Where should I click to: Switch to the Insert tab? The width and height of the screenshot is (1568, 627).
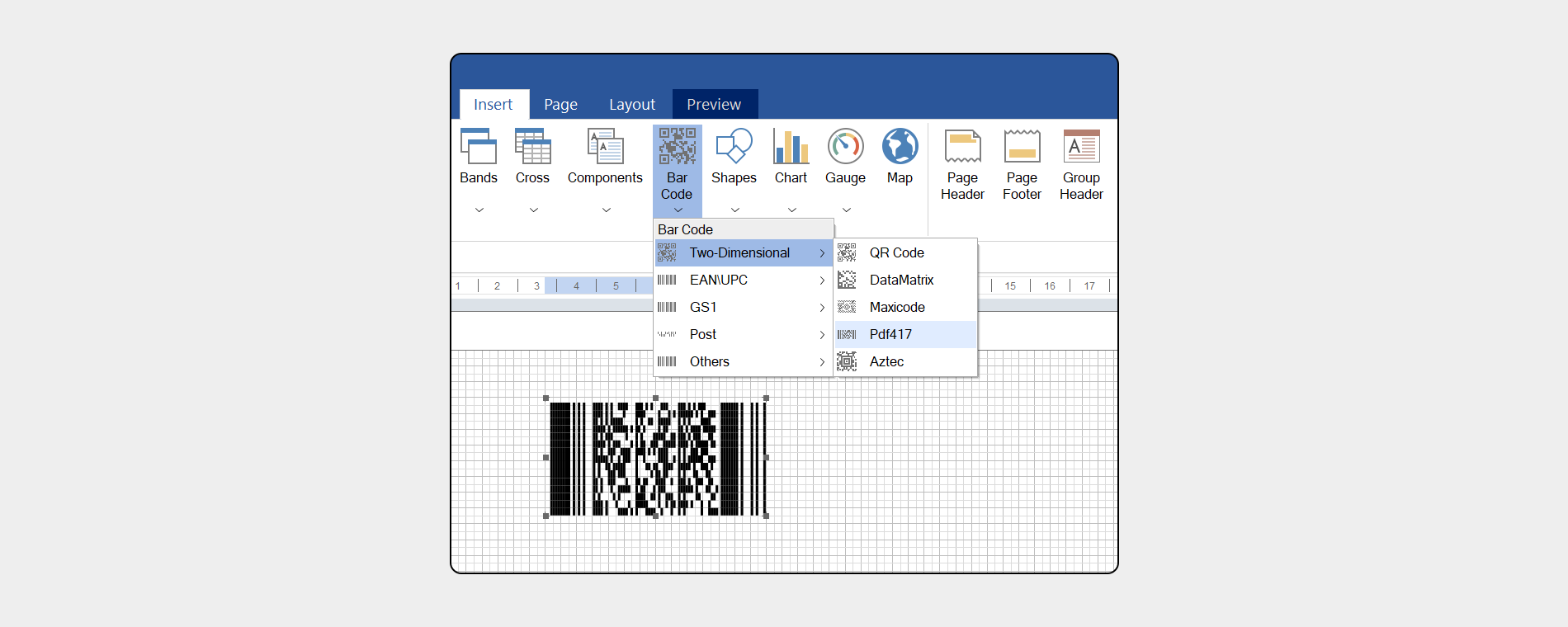[494, 104]
